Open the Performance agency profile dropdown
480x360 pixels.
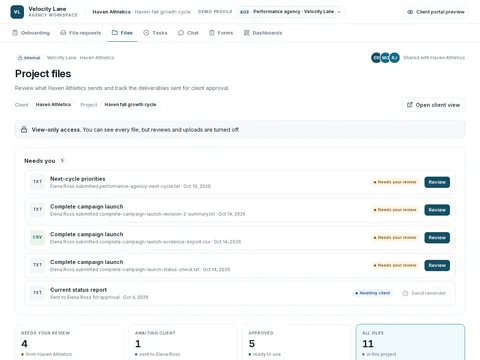click(291, 12)
